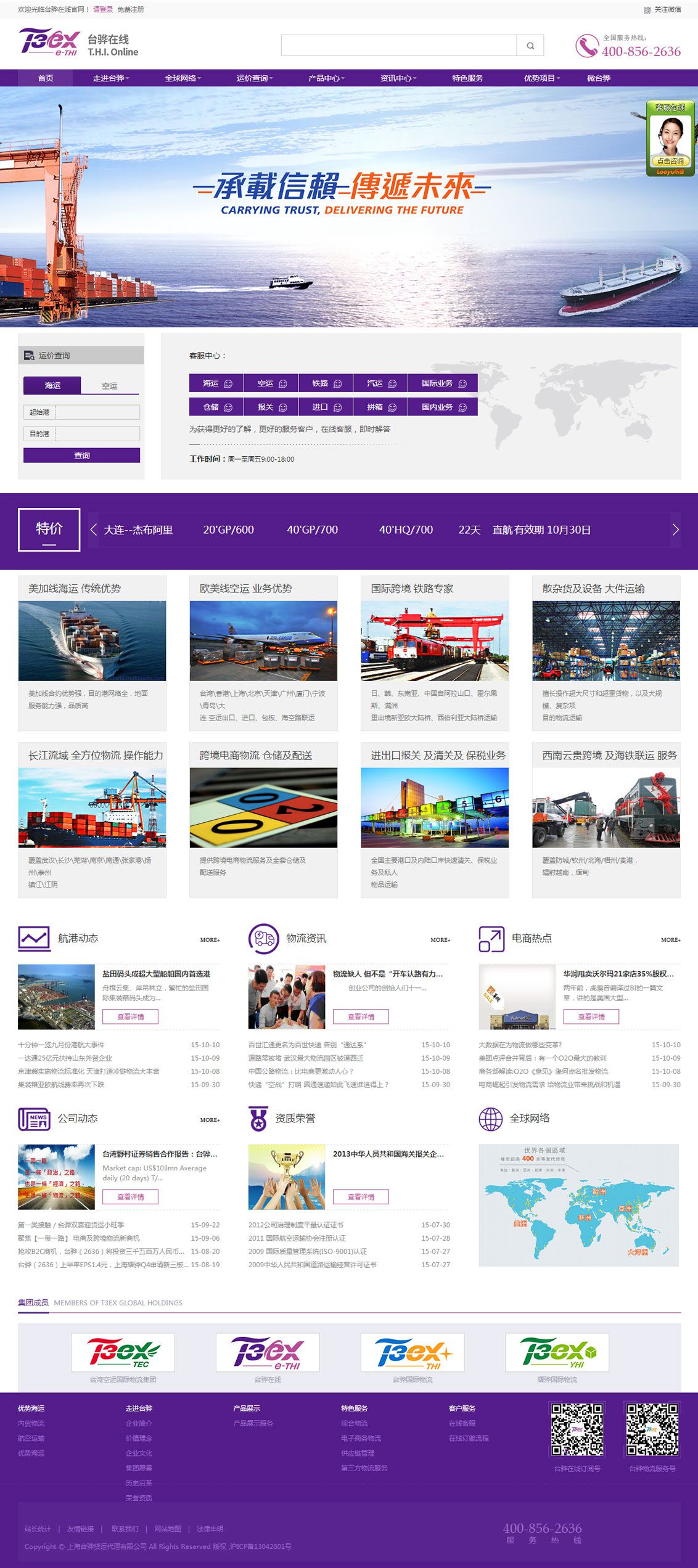This screenshot has width=698, height=1568.
Task: Open the 客服在线 consultation widget
Action: click(x=670, y=138)
